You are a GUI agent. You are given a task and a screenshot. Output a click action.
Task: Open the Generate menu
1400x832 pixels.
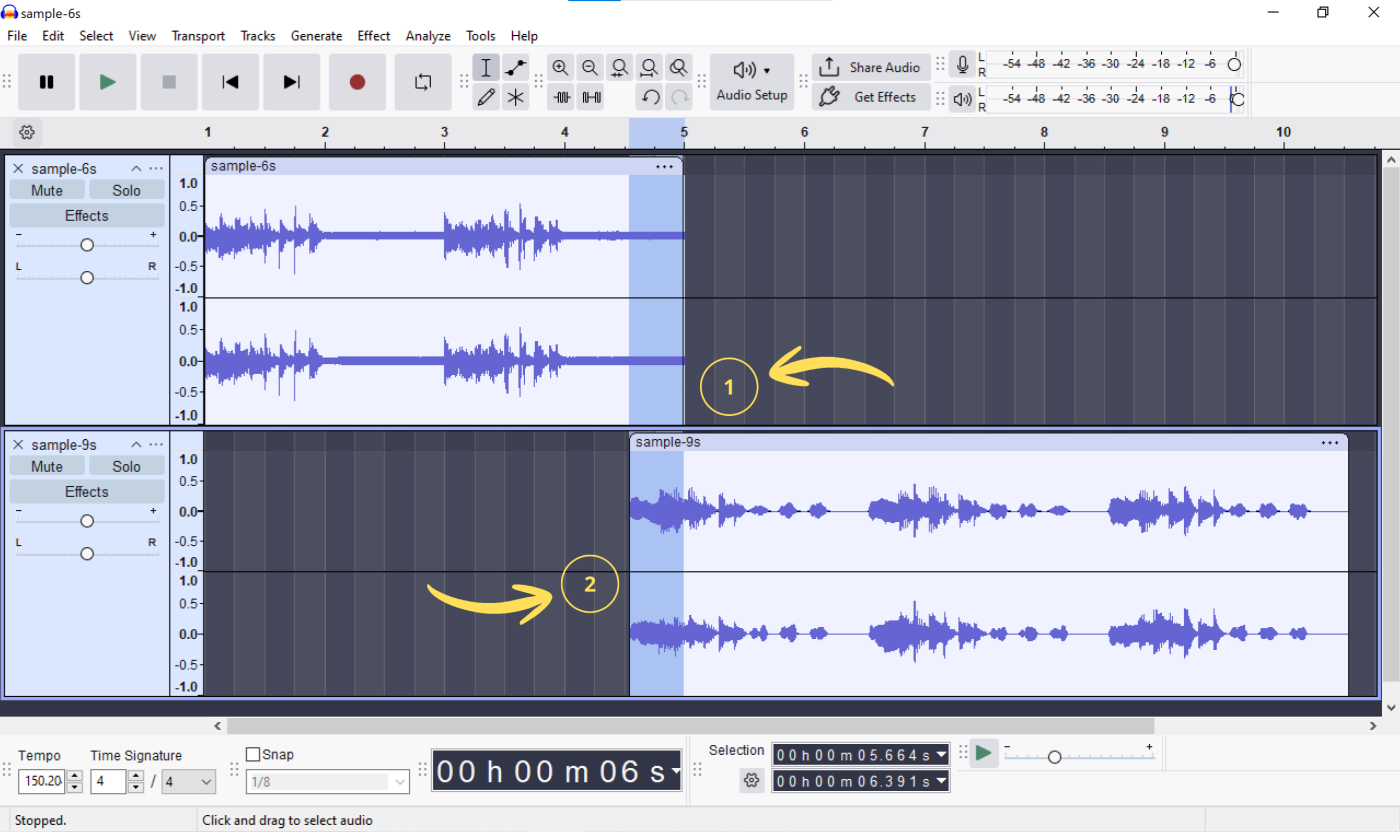click(316, 35)
